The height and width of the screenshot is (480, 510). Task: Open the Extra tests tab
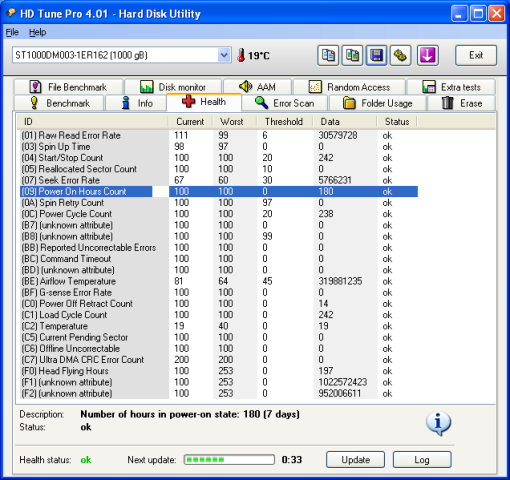pyautogui.click(x=451, y=87)
